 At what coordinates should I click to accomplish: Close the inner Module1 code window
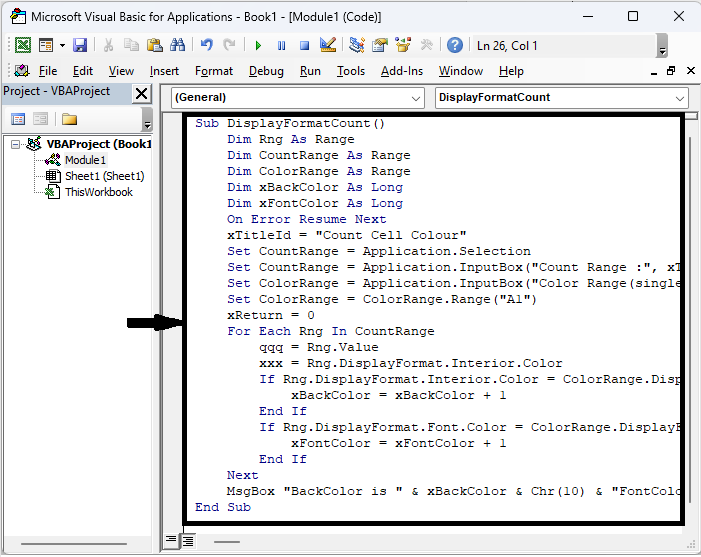point(691,71)
